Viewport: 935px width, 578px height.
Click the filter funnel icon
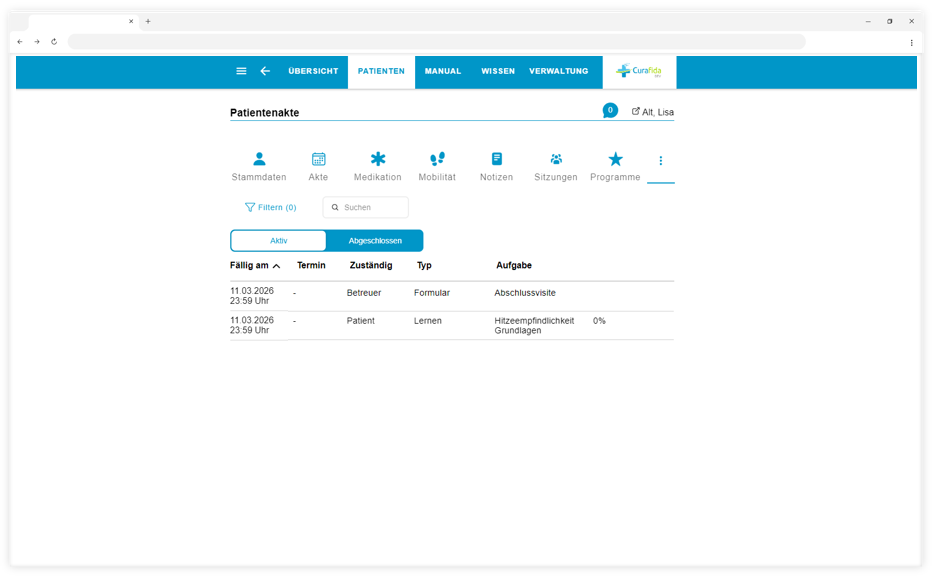point(250,208)
